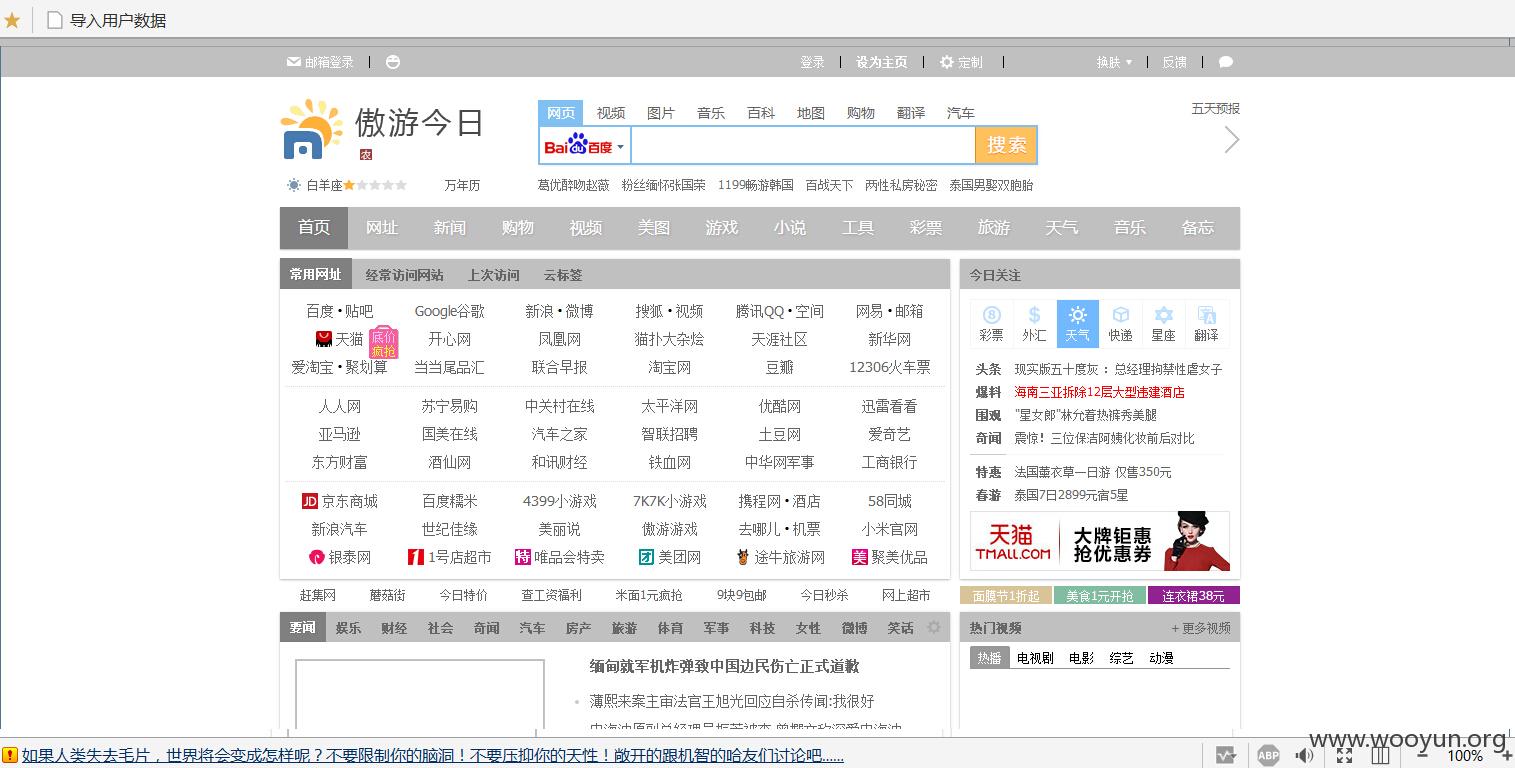Select the 图片 search category tab

pos(661,113)
